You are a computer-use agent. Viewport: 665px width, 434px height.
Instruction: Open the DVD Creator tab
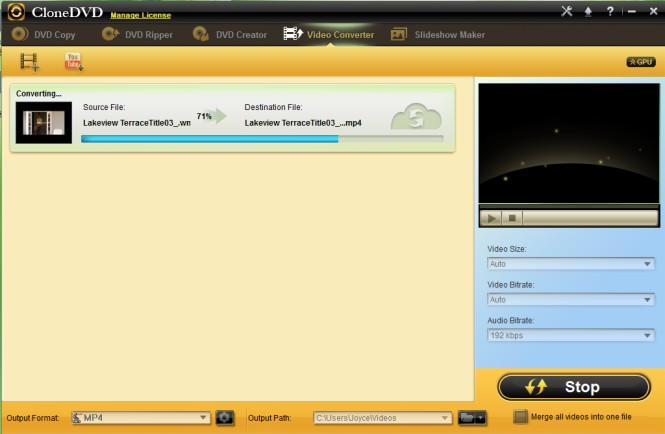pos(230,35)
